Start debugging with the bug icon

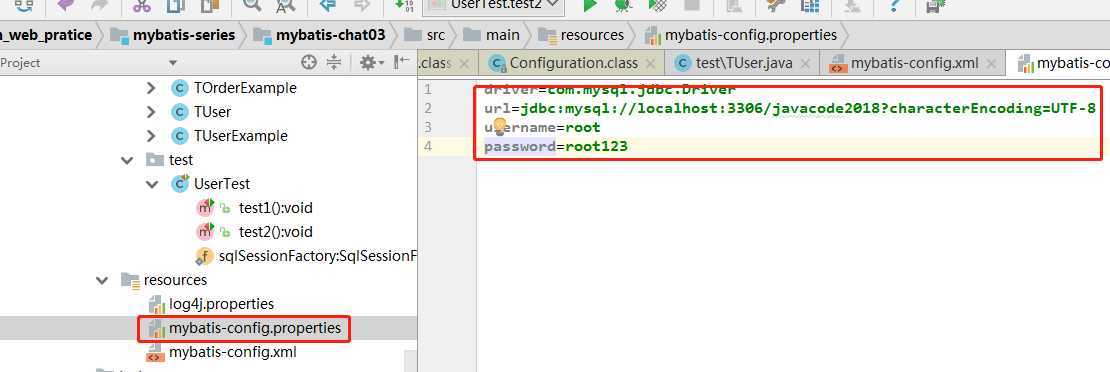[623, 6]
